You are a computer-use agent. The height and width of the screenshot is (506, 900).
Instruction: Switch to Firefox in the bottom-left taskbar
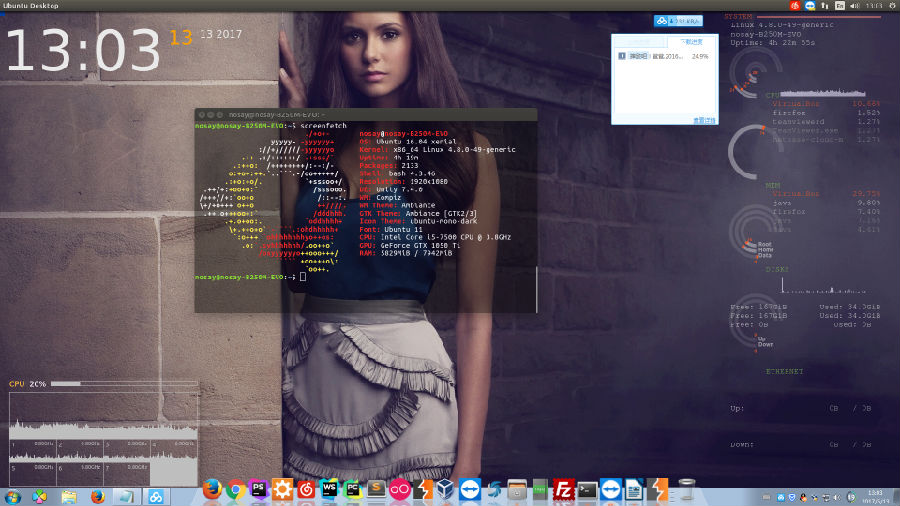pos(98,497)
